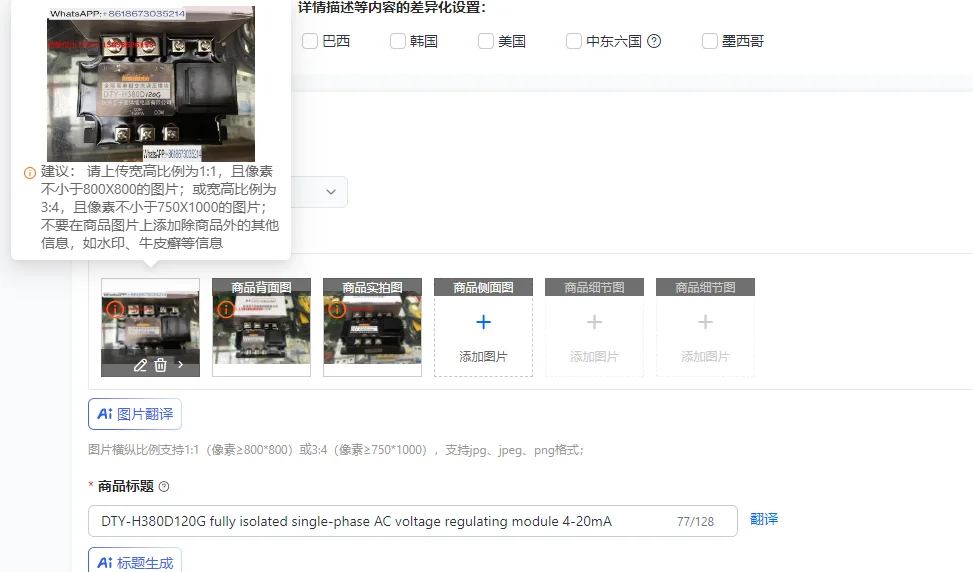The image size is (973, 572).
Task: Delete first product image with trash icon
Action: point(160,365)
